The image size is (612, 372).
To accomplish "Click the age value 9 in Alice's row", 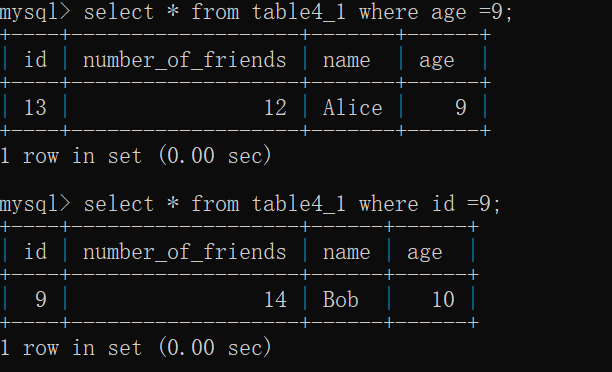I will pos(461,107).
